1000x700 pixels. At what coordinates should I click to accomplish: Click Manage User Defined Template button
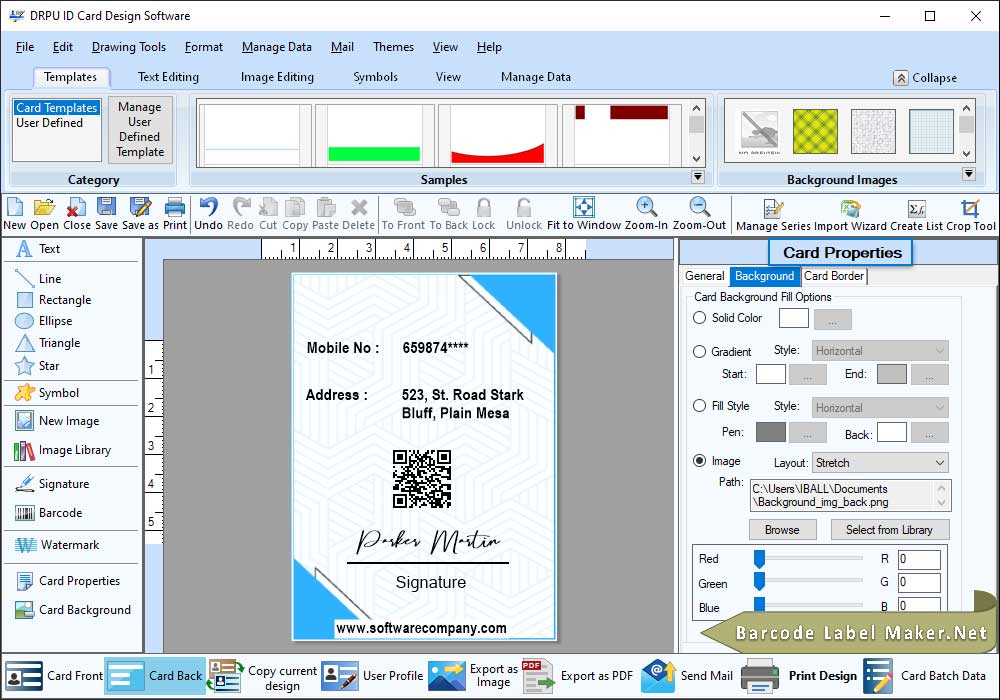(140, 129)
